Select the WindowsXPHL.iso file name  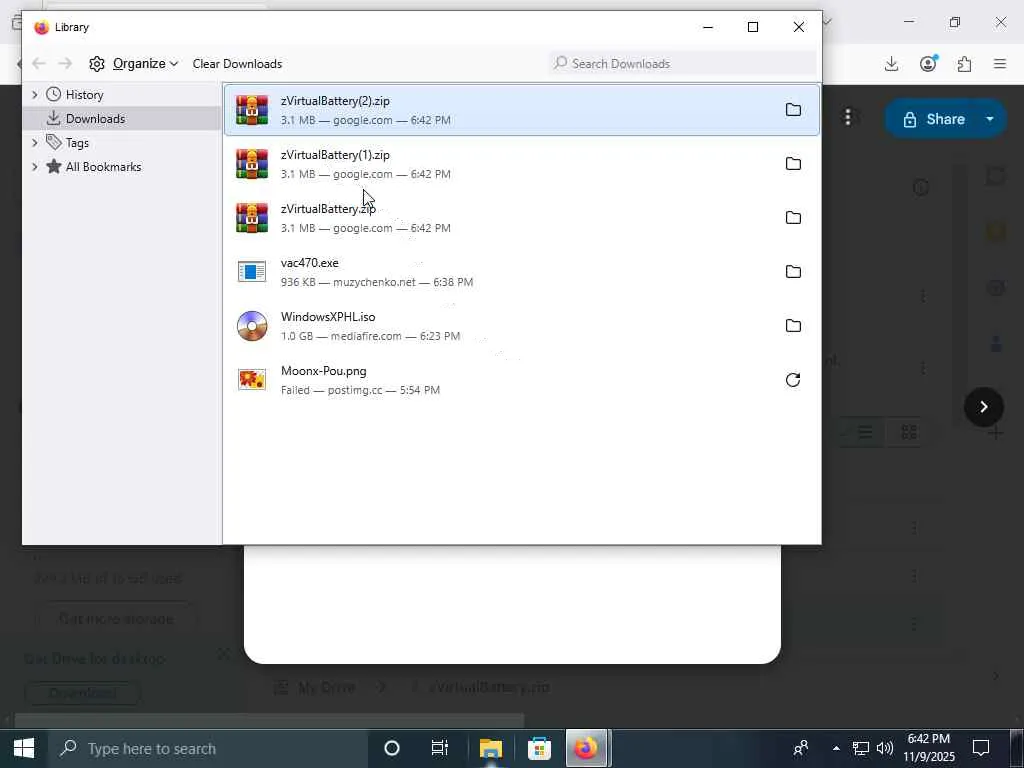coord(328,317)
